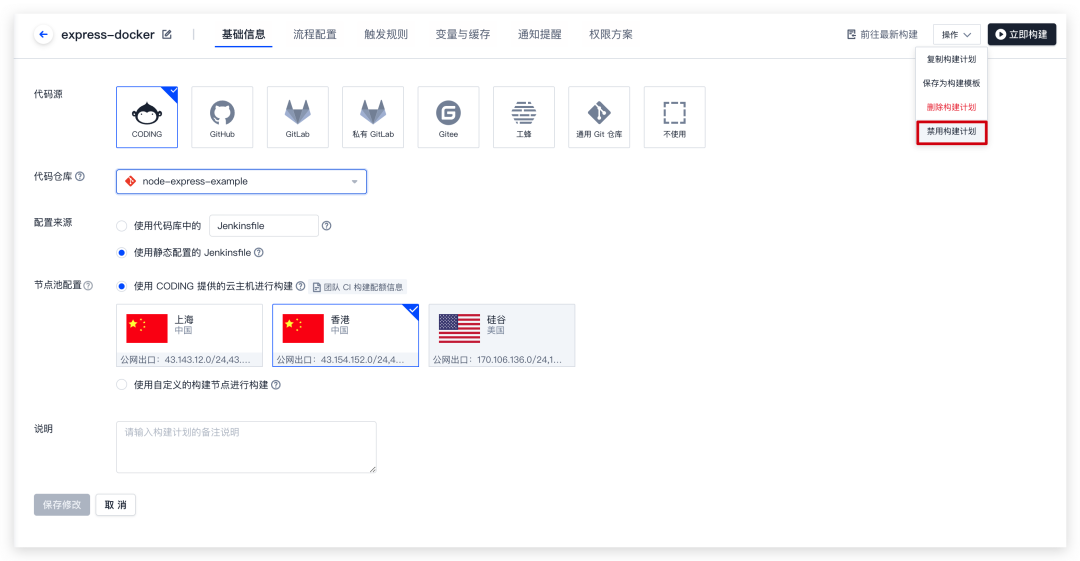Go to latest build via 前往最新构建
This screenshot has width=1080, height=561.
click(882, 34)
